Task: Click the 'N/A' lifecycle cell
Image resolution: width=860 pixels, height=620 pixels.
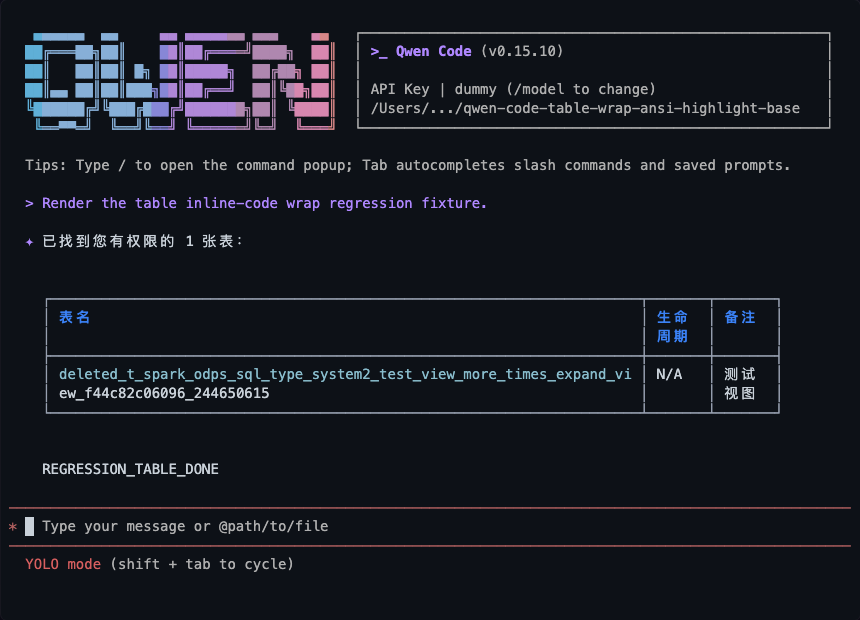Action: [669, 374]
